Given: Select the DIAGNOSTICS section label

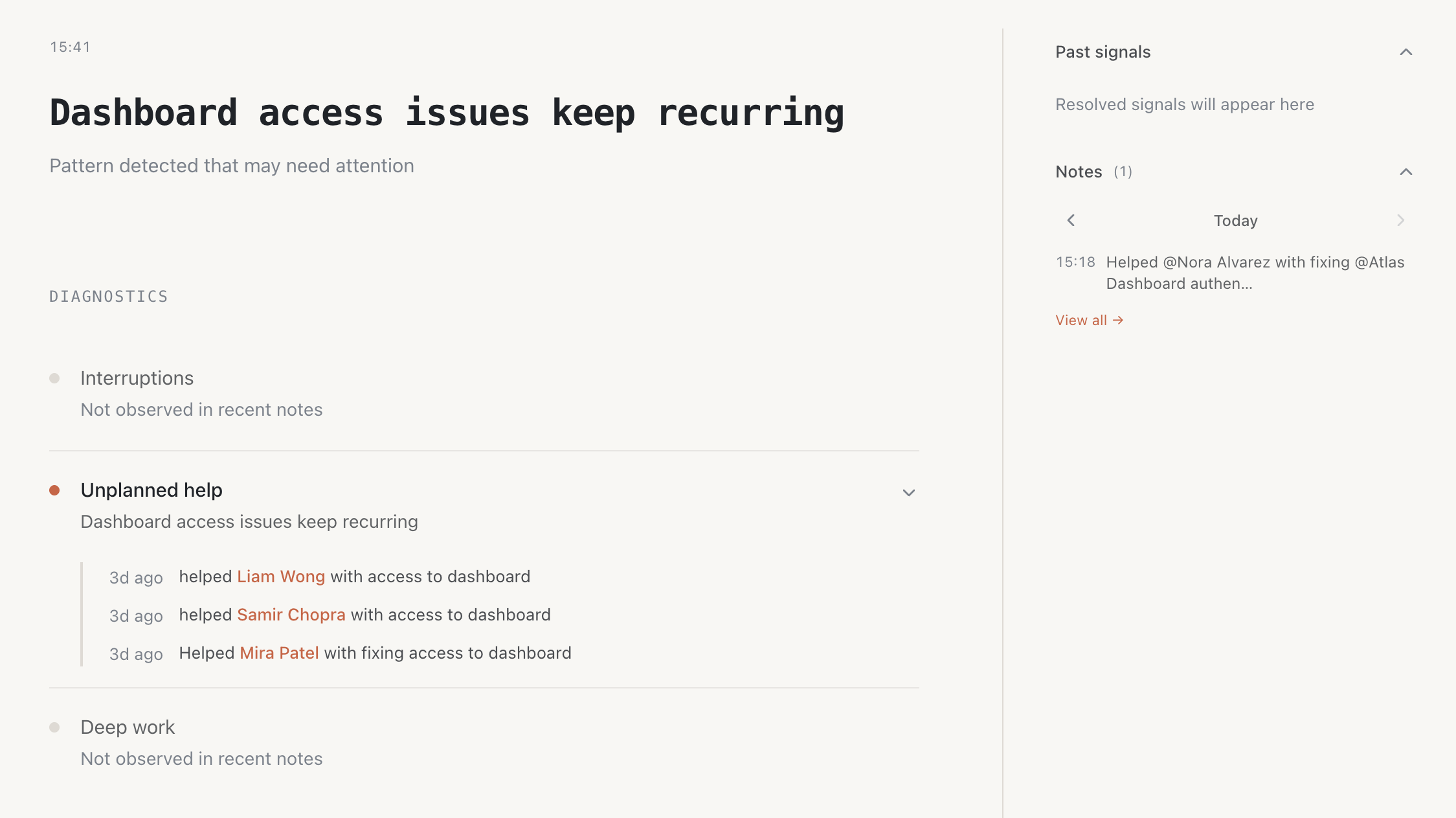Looking at the screenshot, I should [x=108, y=296].
